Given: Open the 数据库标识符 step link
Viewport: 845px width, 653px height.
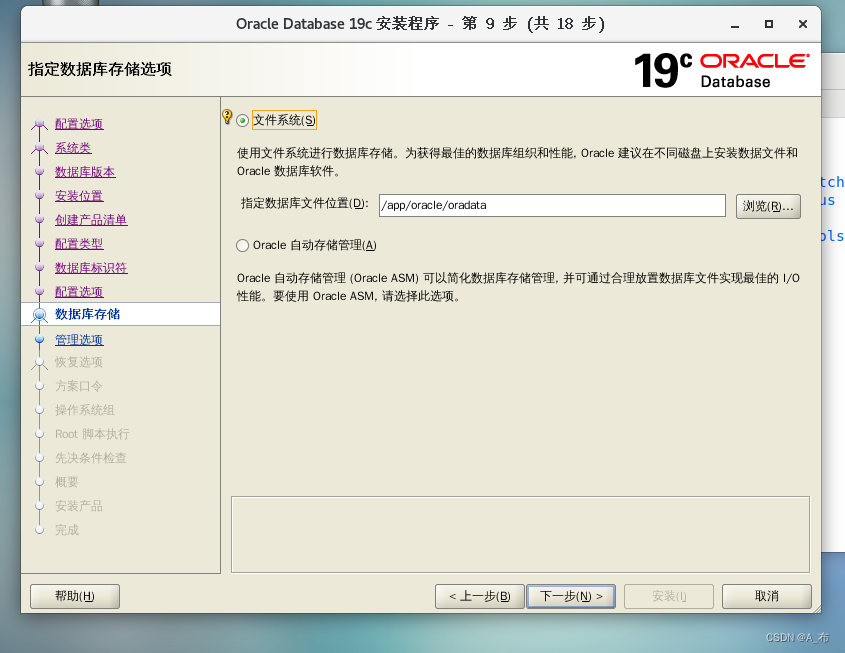Looking at the screenshot, I should [x=91, y=268].
